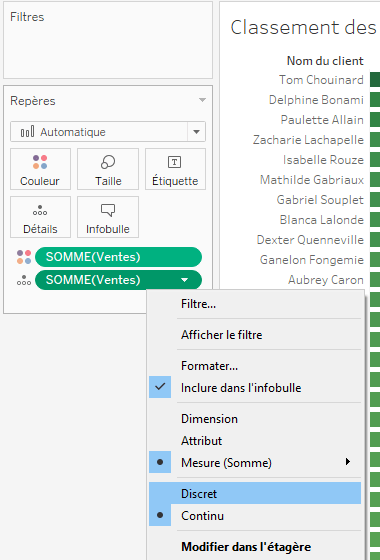Click the Filtres shelf title

click(x=27, y=17)
